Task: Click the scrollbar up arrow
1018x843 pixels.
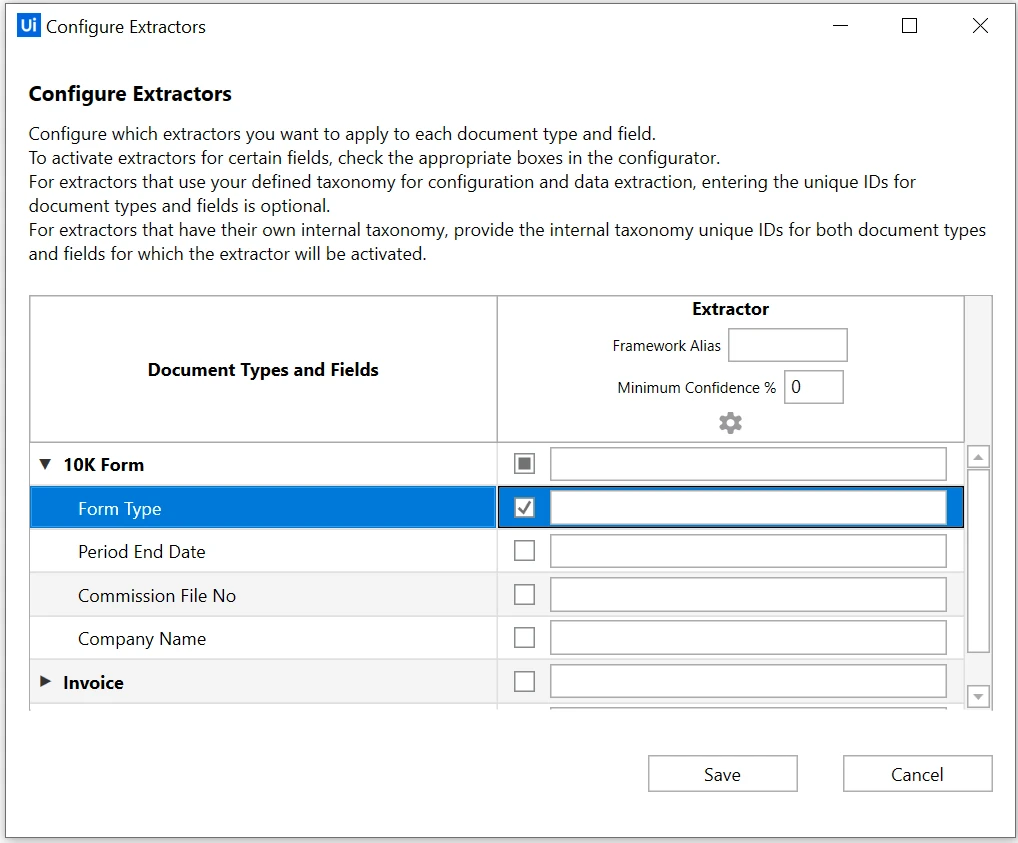Action: [978, 457]
